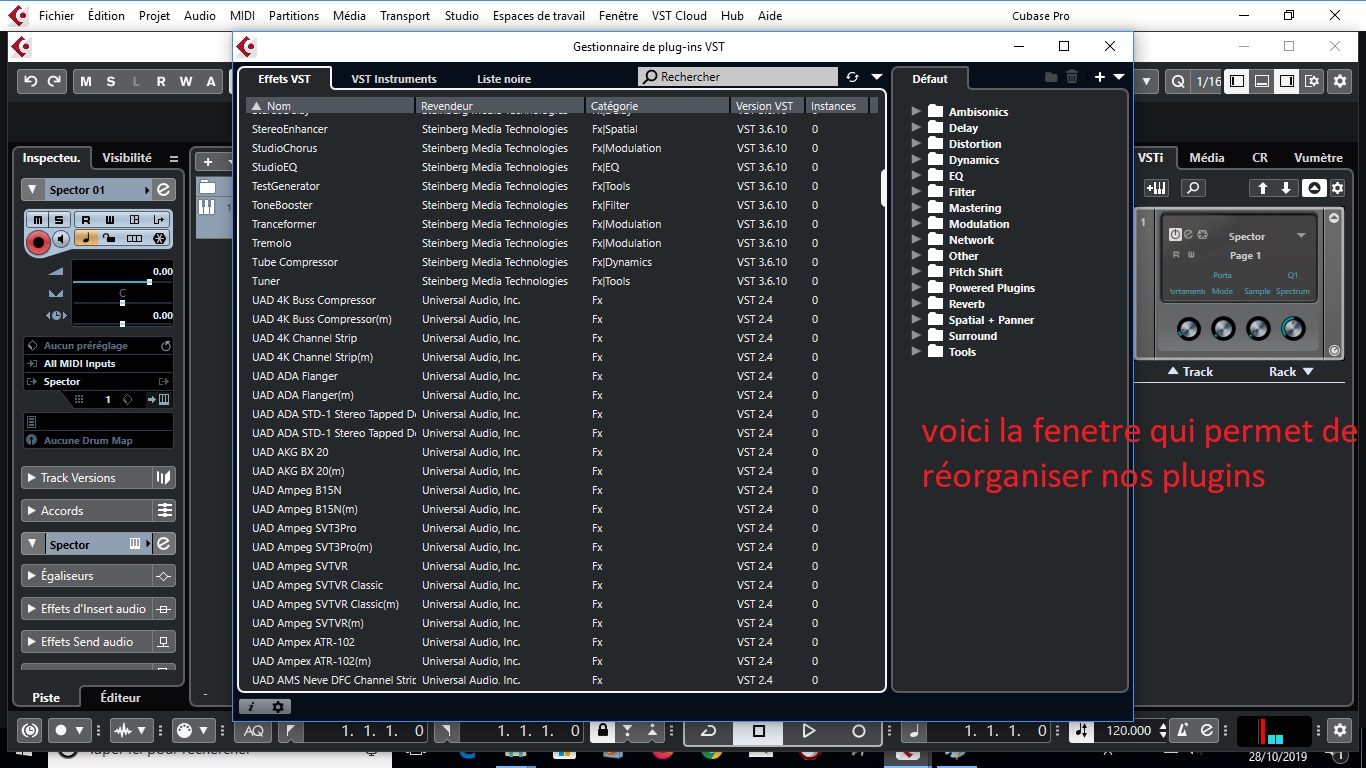This screenshot has height=768, width=1366.
Task: Toggle the Solo 'S' button in top toolbar
Action: 111,82
